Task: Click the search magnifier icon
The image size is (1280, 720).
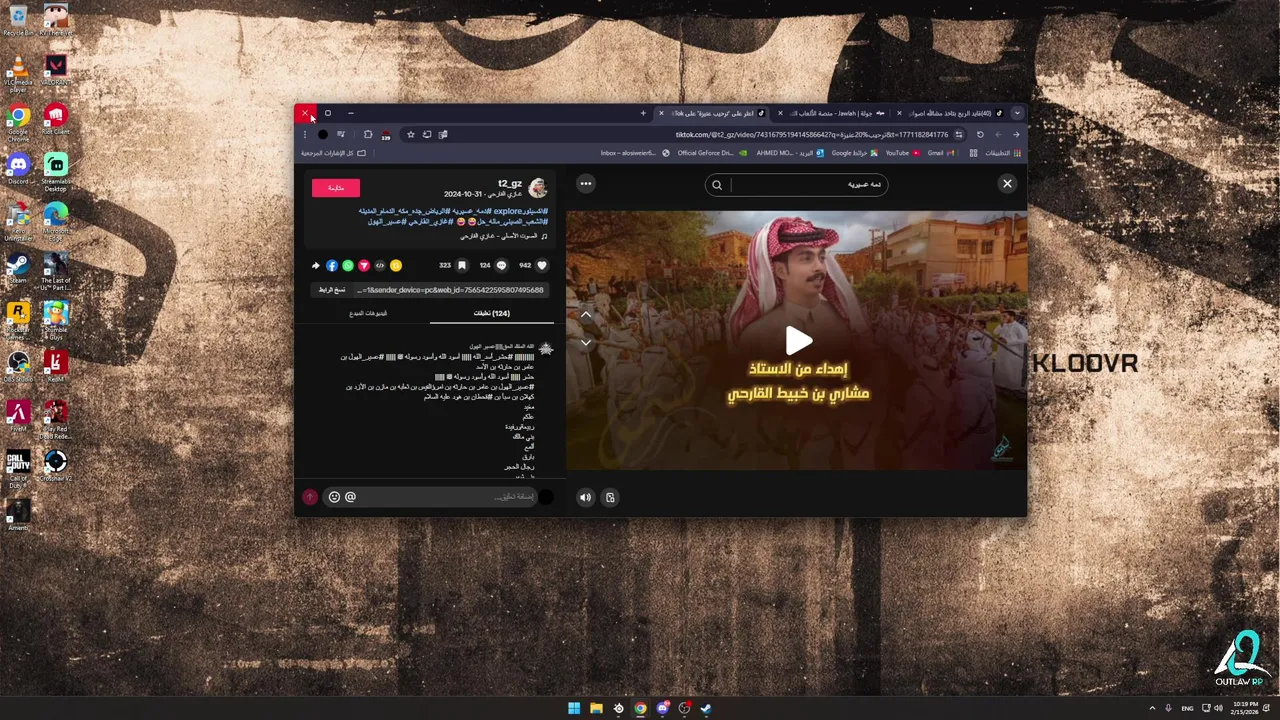Action: click(717, 185)
